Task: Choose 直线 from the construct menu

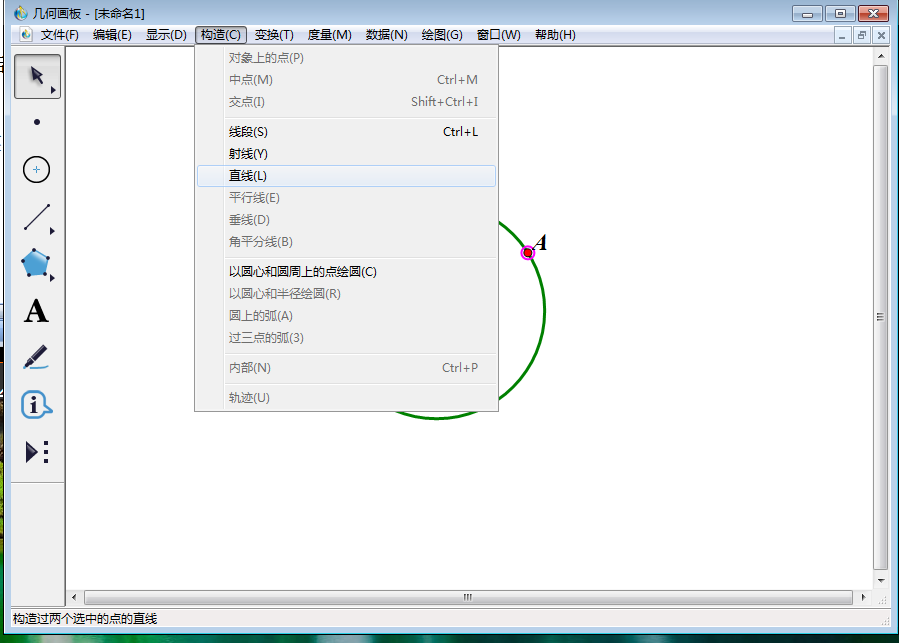Action: [x=246, y=175]
